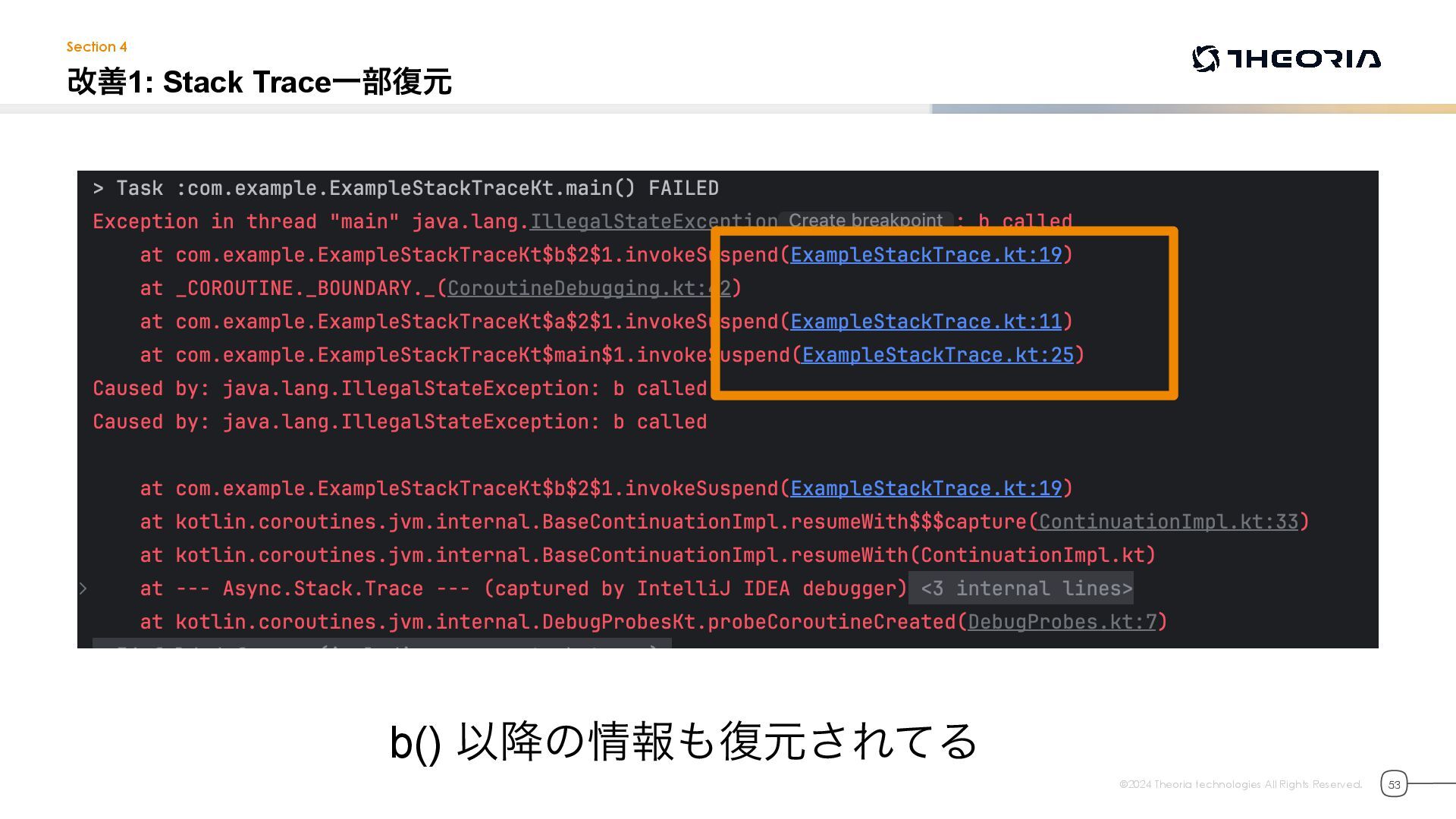
Task: Click the THEORIA wordmark text
Action: (x=1304, y=58)
